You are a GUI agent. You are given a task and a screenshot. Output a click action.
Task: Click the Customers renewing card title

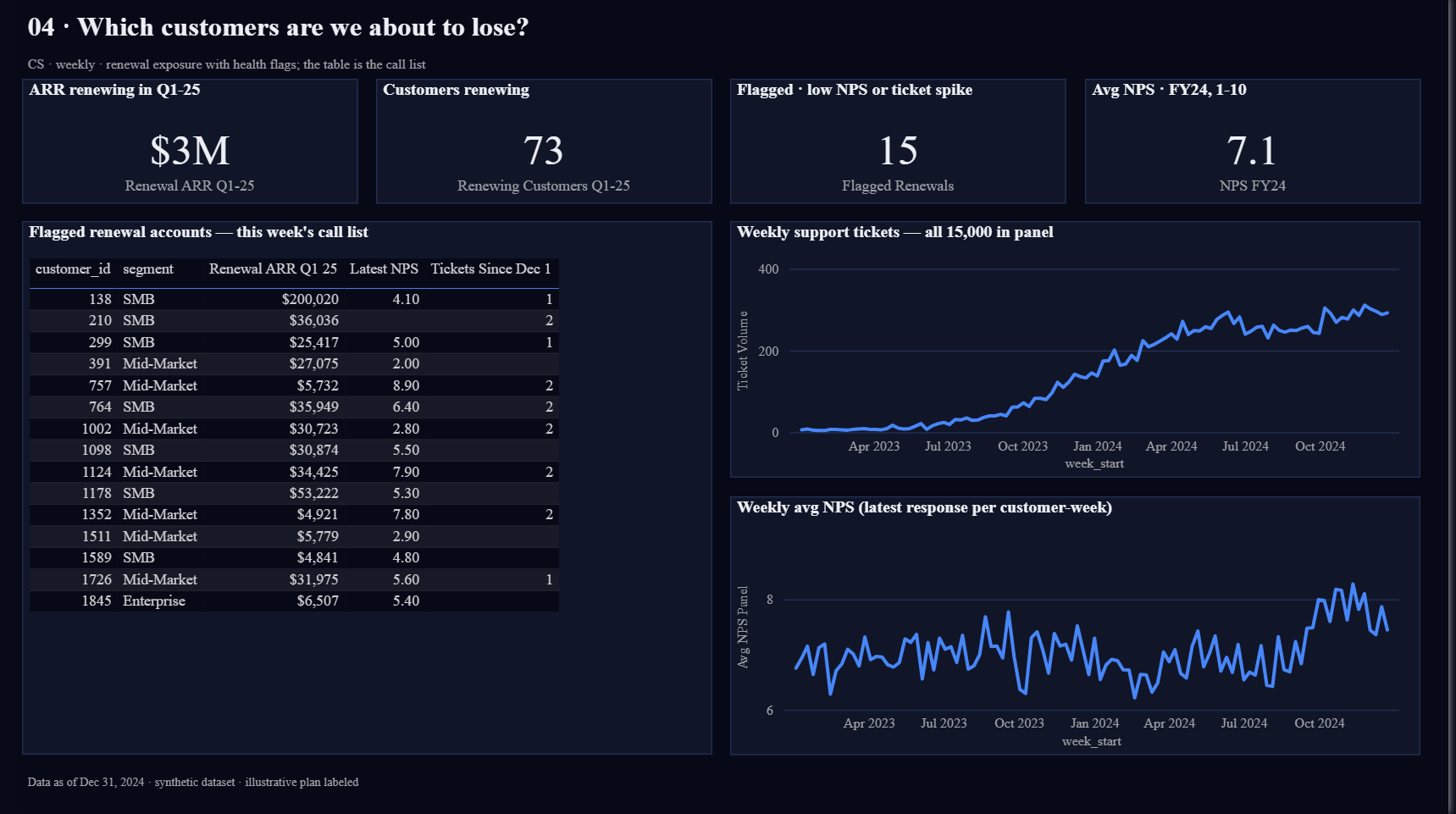[x=456, y=90]
